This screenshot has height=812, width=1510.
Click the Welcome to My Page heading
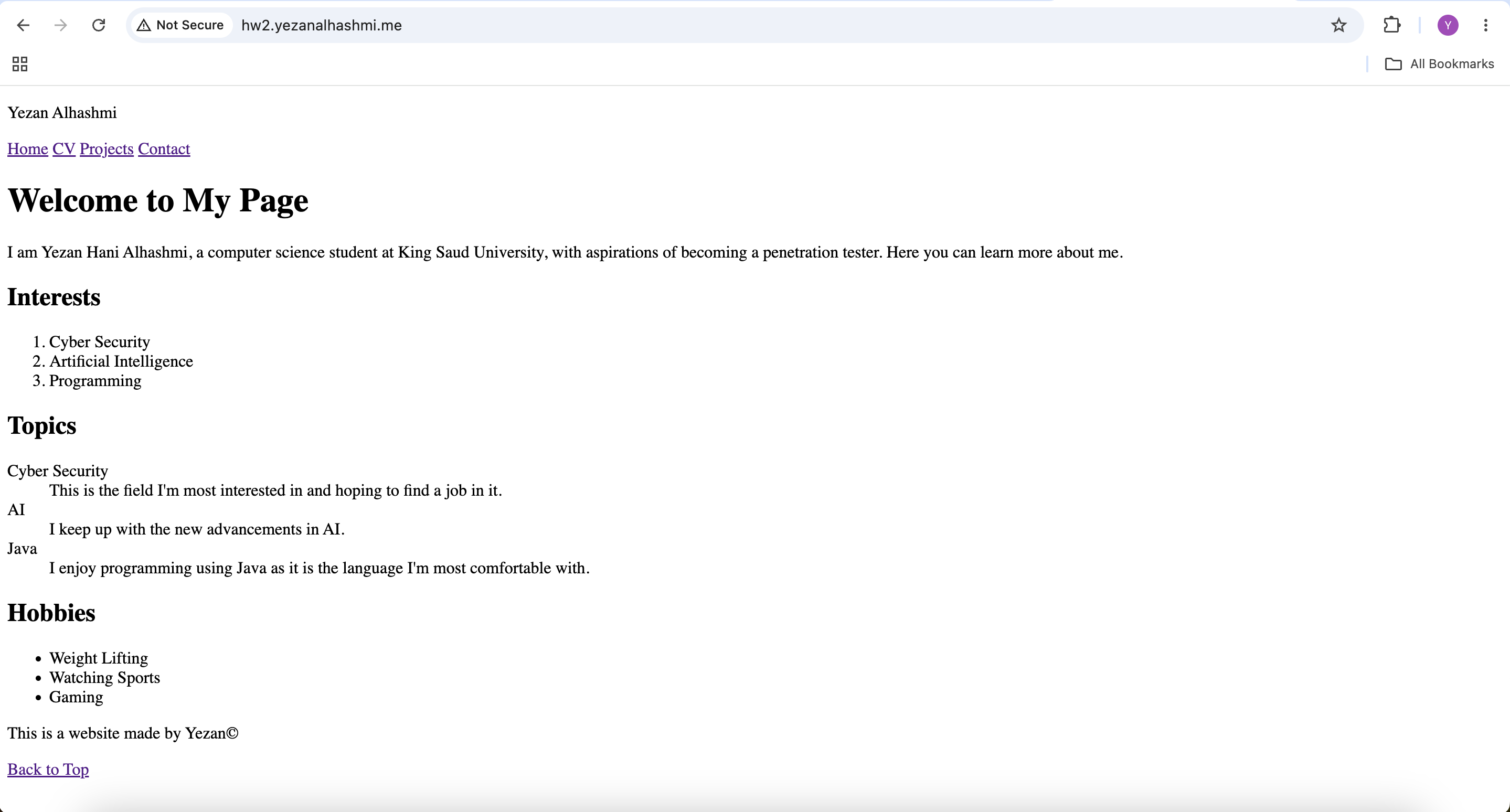click(158, 200)
